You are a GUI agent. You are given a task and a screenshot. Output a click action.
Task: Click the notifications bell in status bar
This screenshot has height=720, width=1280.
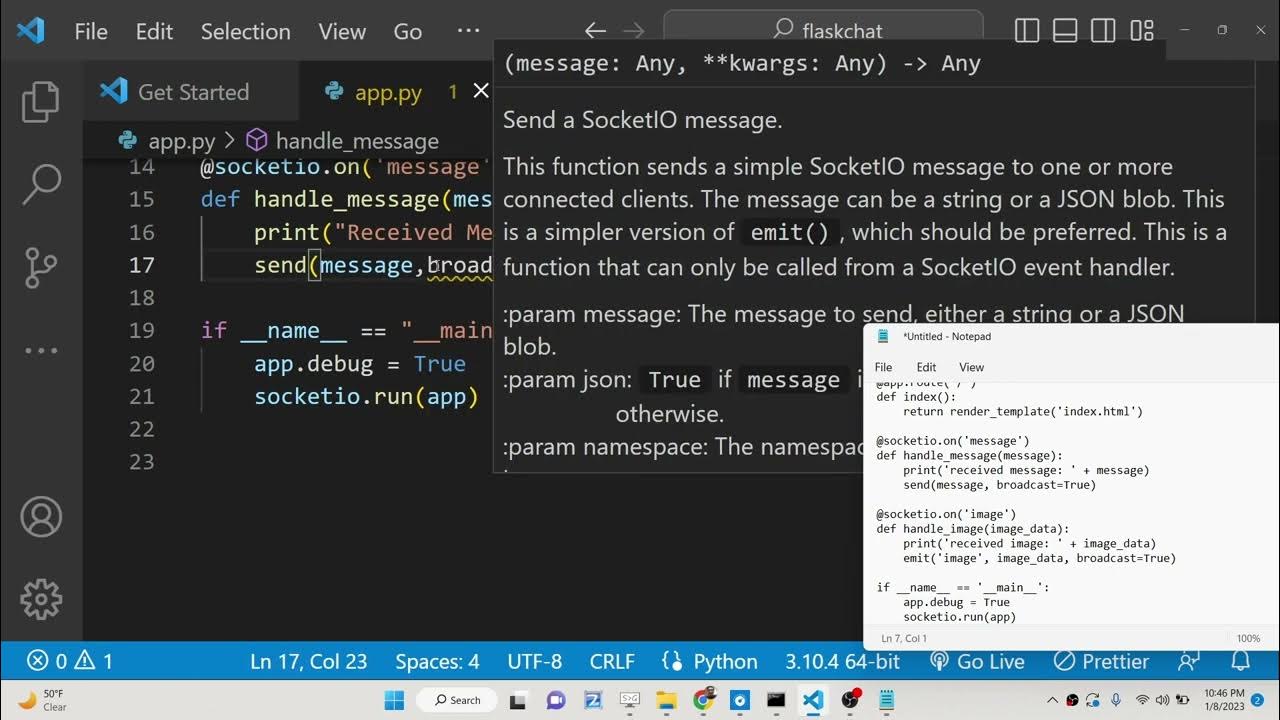pos(1240,661)
